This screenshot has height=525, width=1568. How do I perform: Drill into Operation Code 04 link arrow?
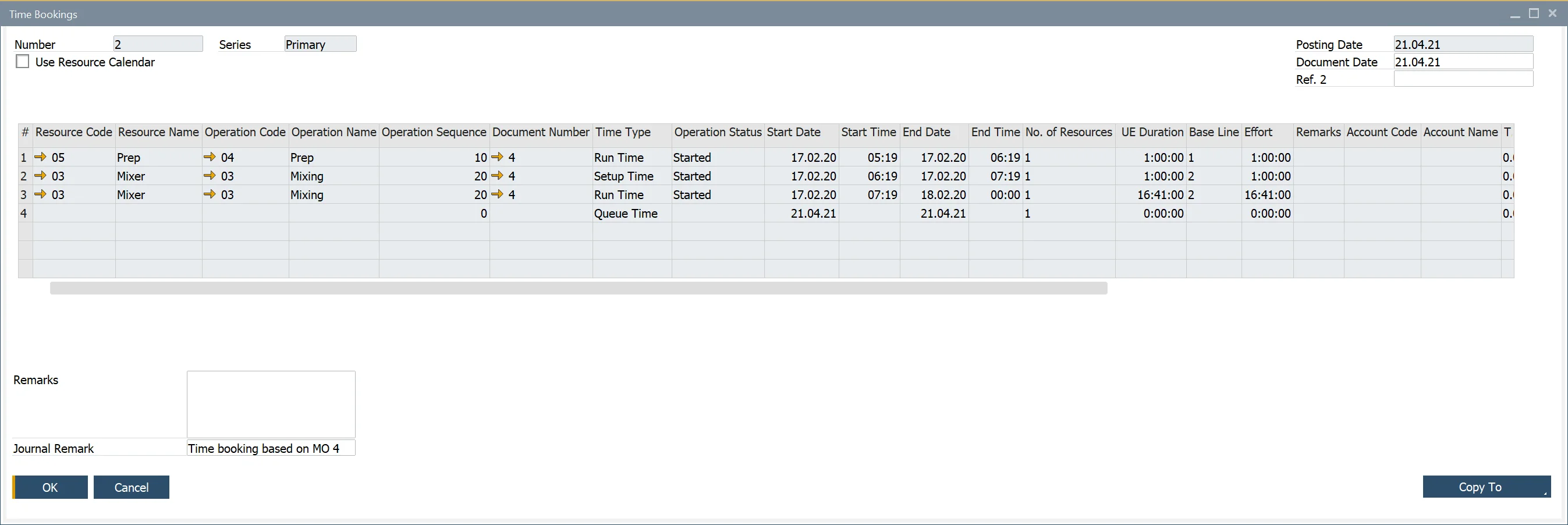coord(211,157)
